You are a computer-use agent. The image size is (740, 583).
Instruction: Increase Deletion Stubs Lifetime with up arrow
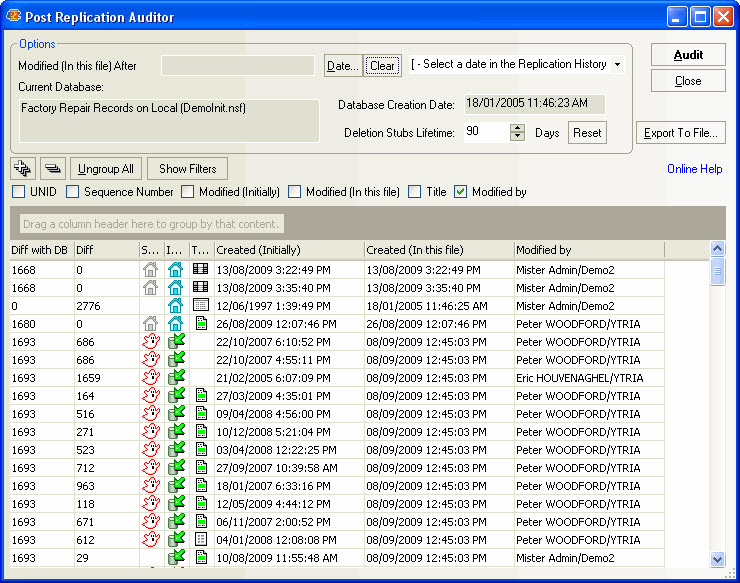click(x=517, y=128)
